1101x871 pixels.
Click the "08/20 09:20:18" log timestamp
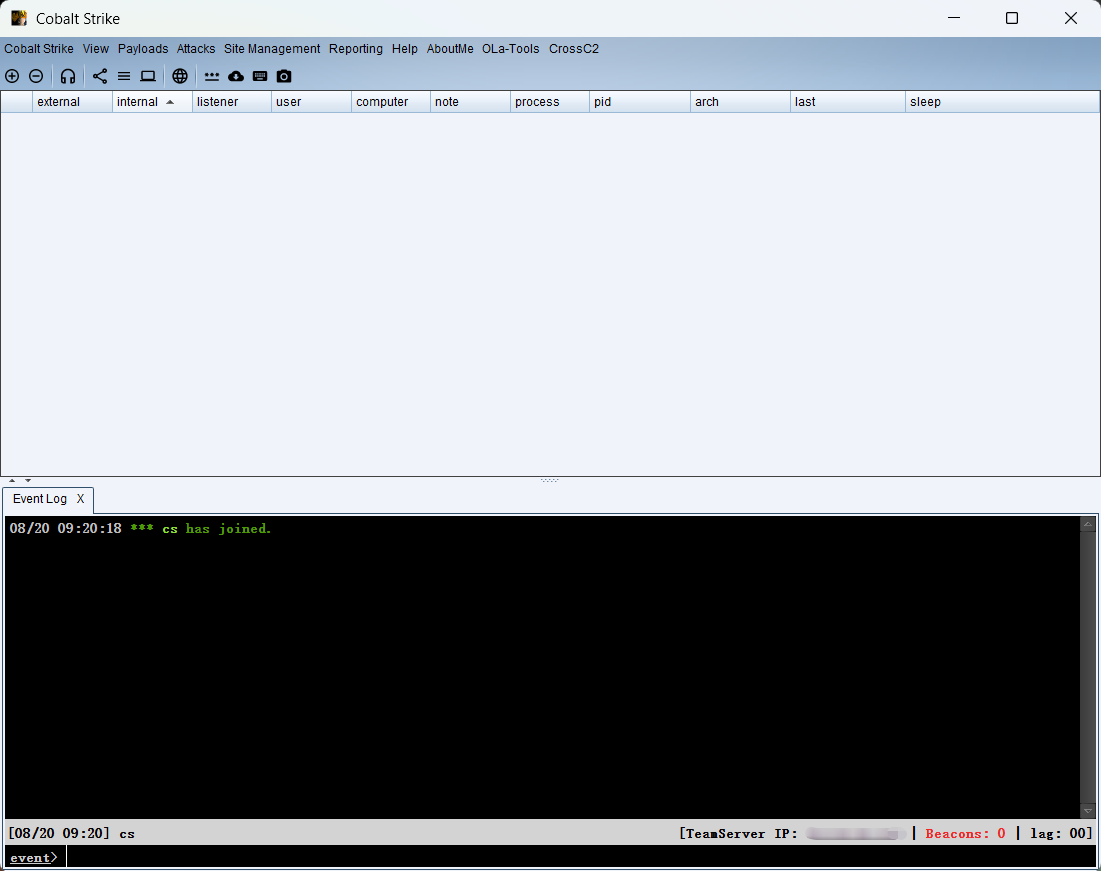65,529
